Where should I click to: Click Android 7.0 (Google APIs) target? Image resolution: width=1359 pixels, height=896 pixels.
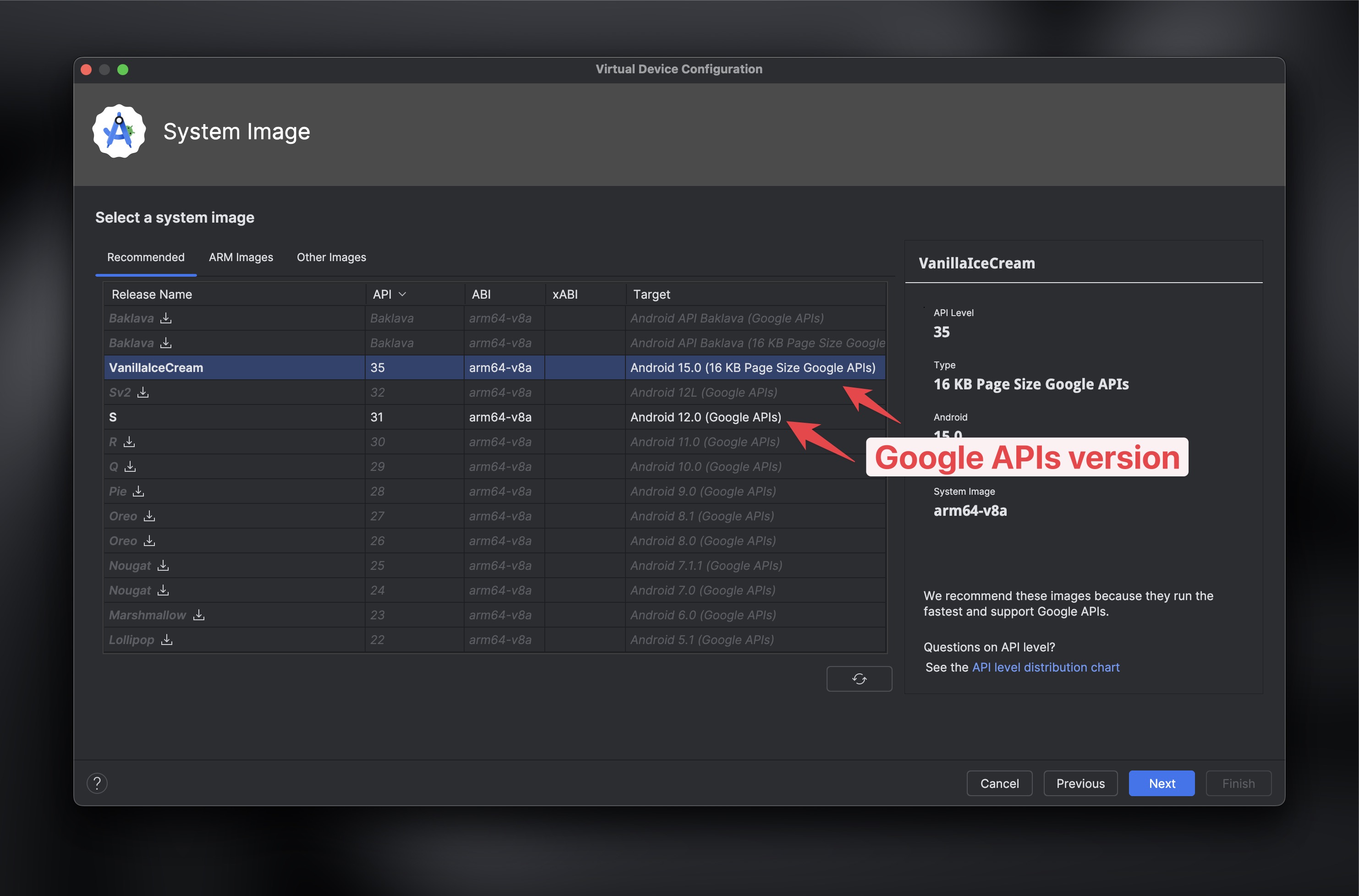[x=702, y=590]
